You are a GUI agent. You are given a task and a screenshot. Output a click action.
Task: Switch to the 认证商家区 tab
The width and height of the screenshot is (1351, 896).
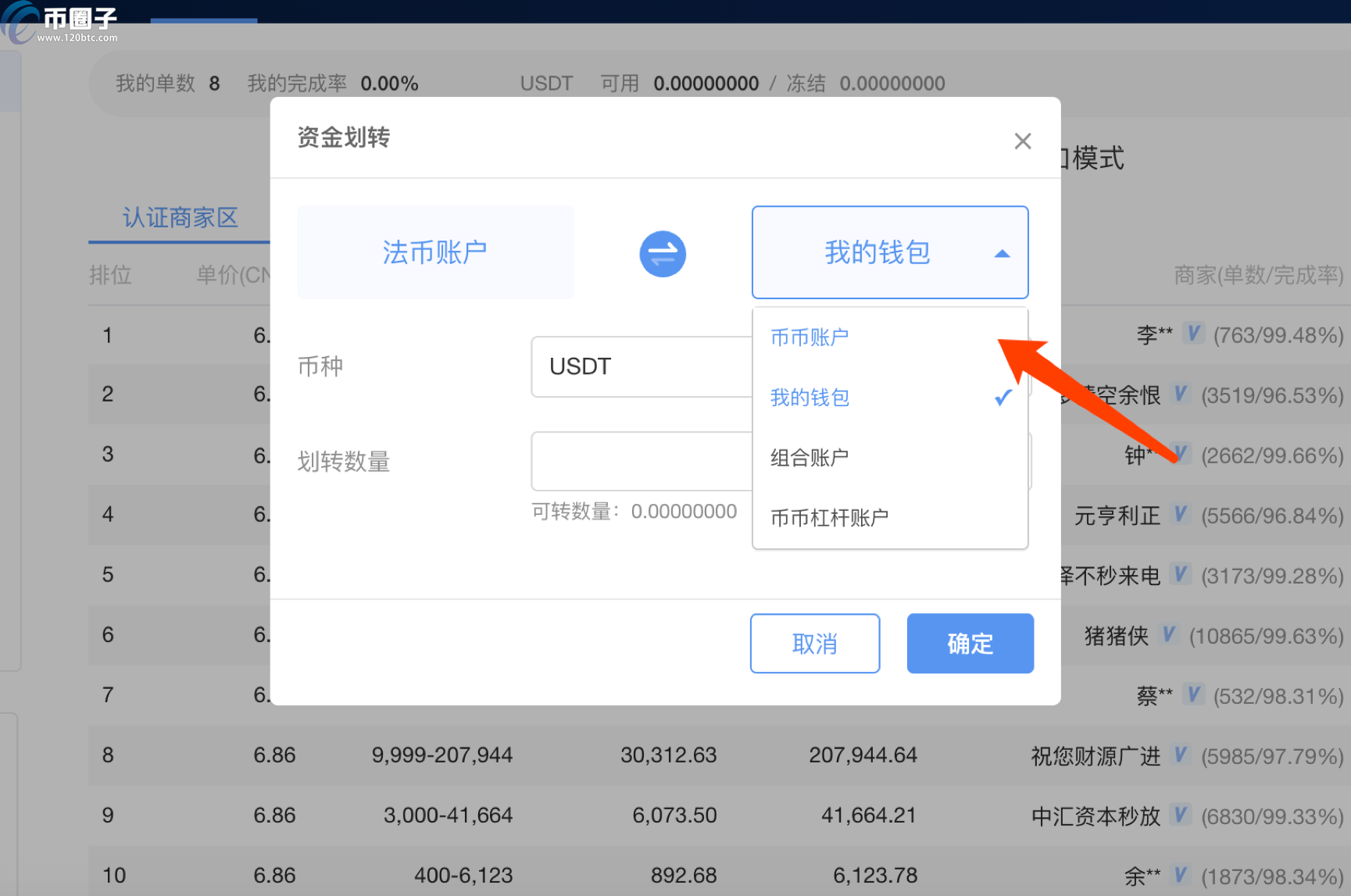(180, 217)
